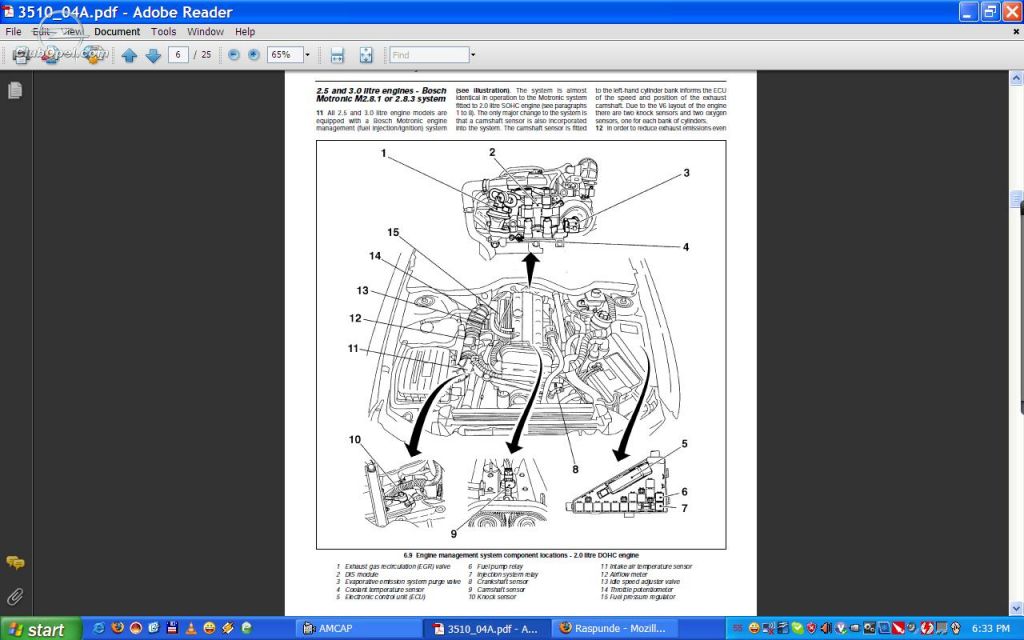Click the floppy disk quick launch icon
Screen dimensions: 1024x640
[172, 628]
